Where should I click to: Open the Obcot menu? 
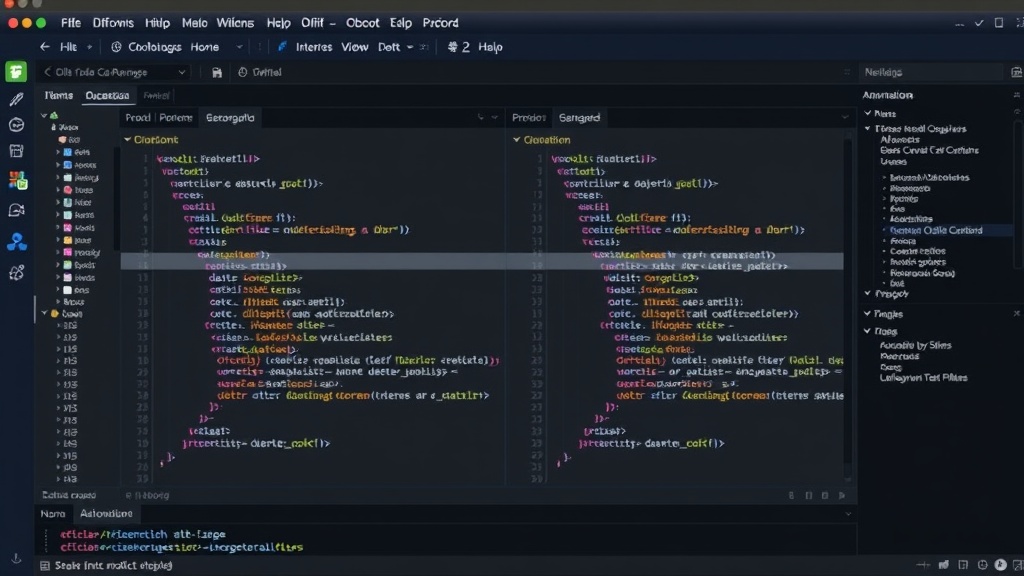362,23
